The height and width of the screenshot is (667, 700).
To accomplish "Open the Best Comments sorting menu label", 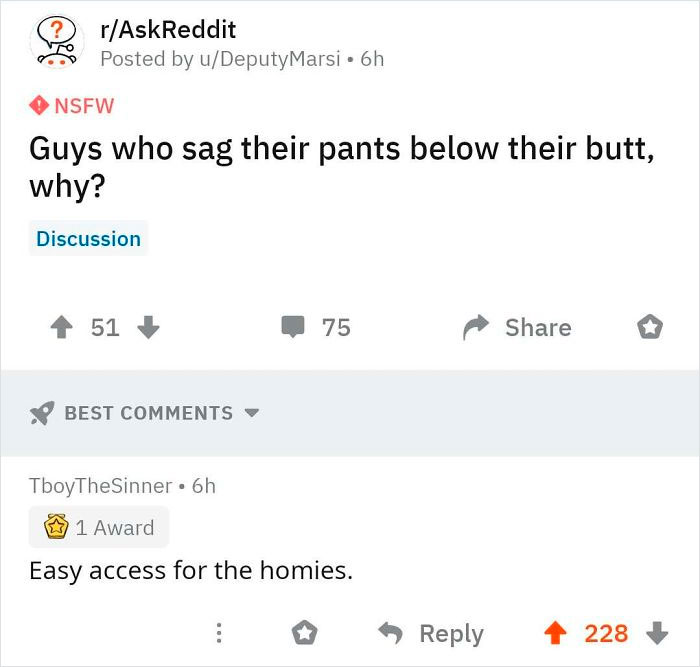I will tap(149, 413).
